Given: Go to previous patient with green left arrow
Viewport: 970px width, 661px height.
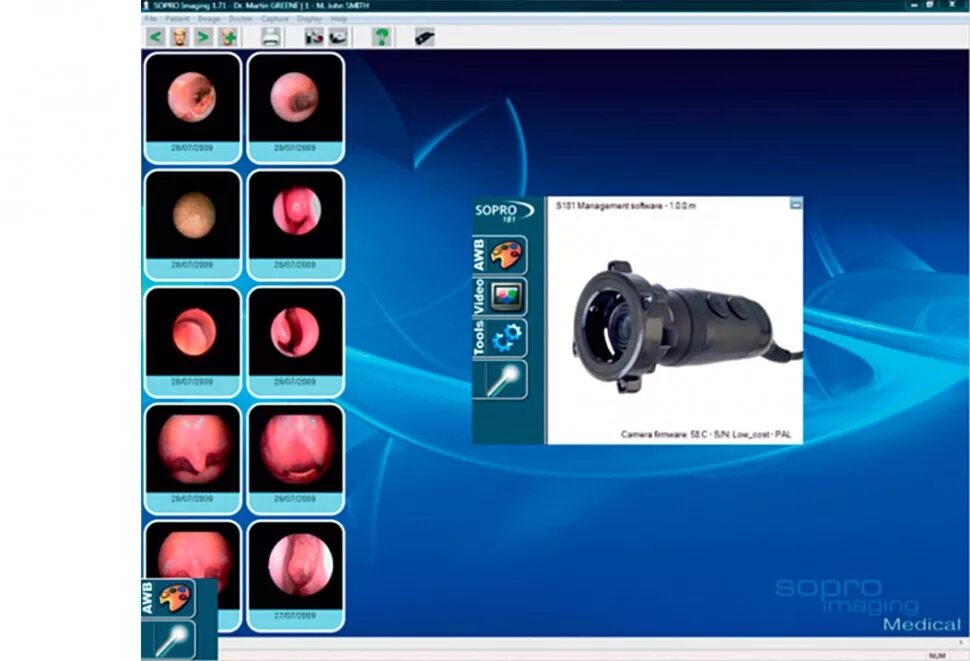Looking at the screenshot, I should tap(155, 37).
